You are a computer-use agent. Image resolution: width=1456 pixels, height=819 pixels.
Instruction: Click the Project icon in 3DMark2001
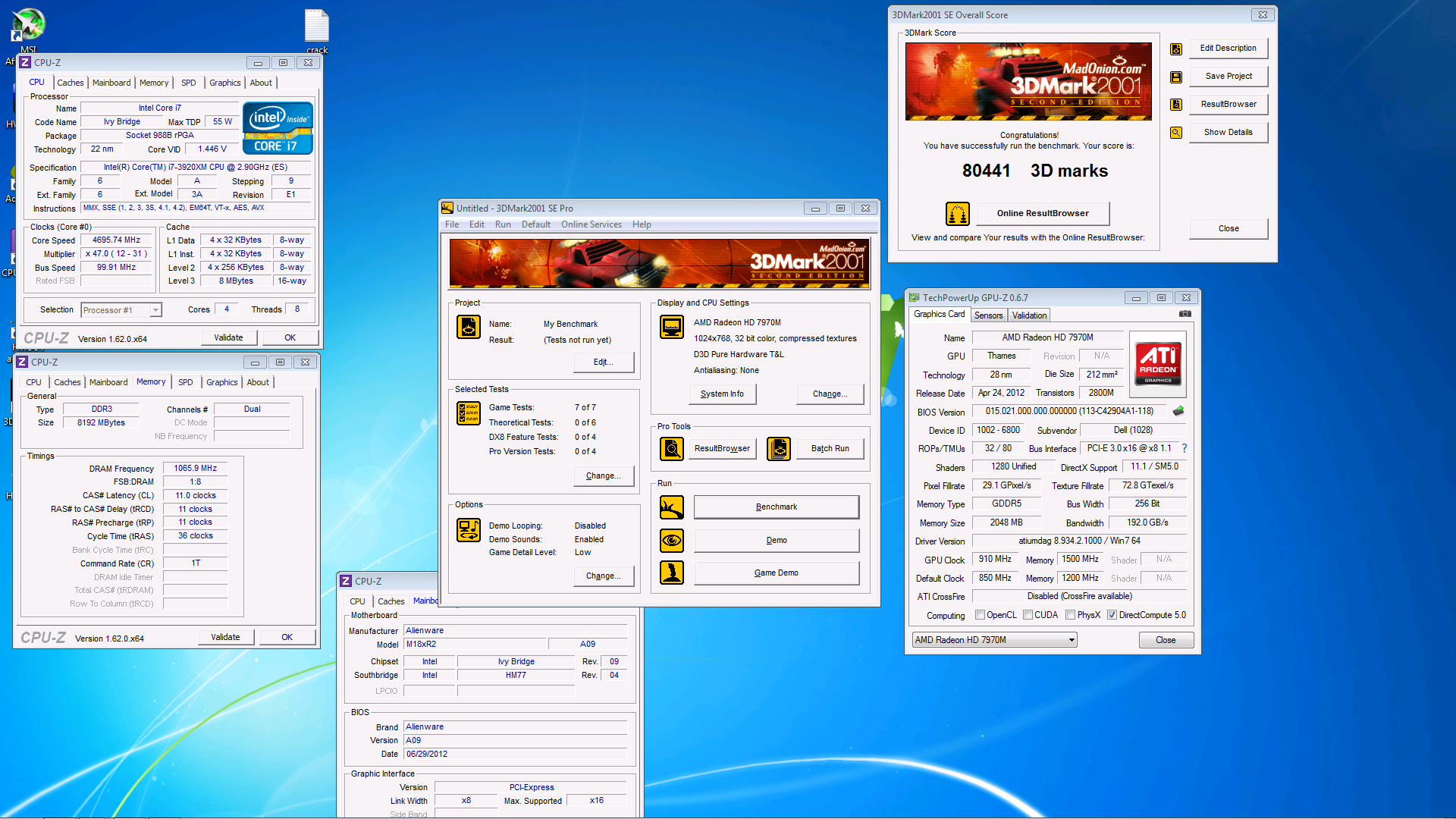pyautogui.click(x=469, y=327)
